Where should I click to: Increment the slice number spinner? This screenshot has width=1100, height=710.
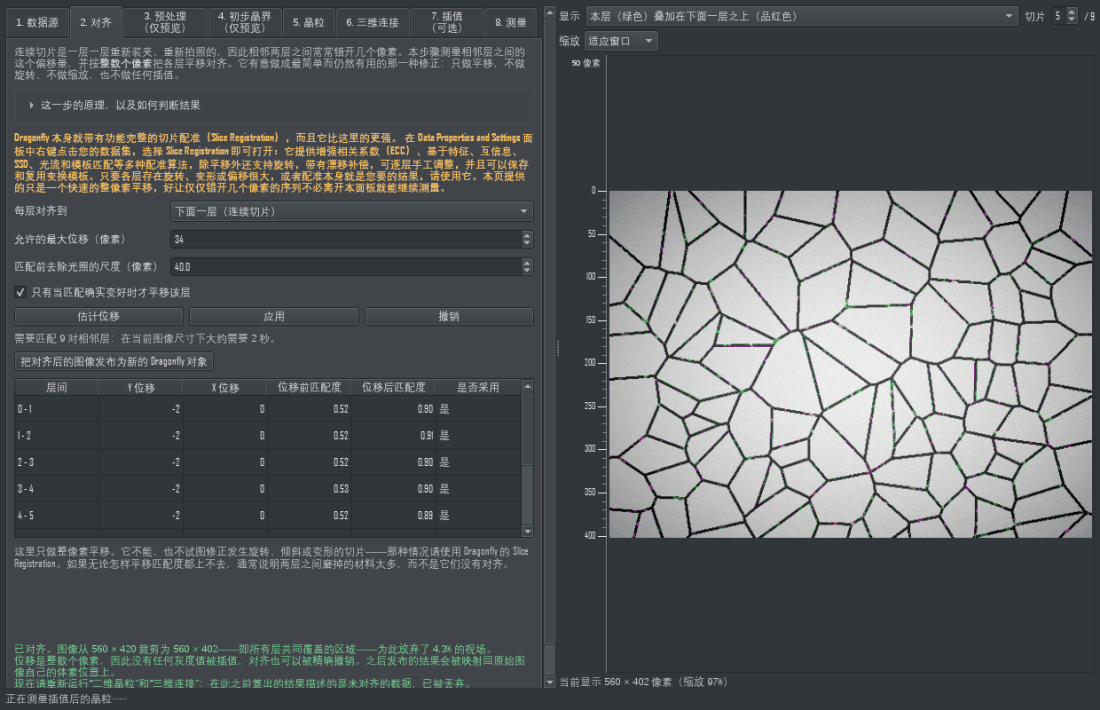click(1071, 12)
